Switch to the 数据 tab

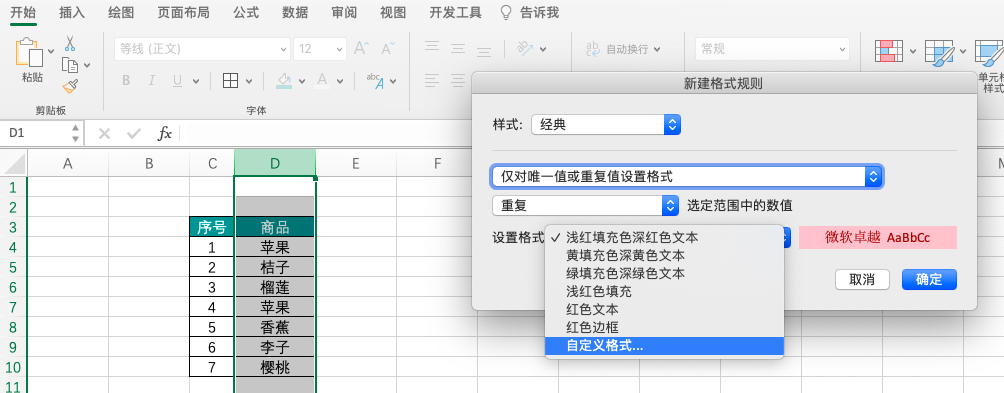tap(295, 12)
